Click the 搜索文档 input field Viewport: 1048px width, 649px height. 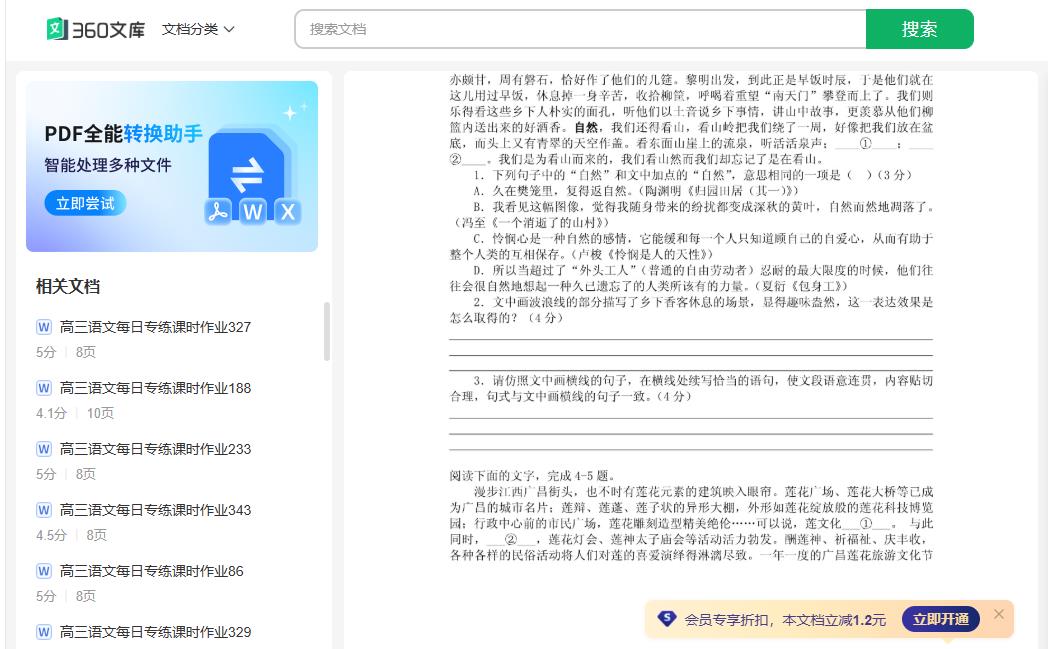coord(580,29)
